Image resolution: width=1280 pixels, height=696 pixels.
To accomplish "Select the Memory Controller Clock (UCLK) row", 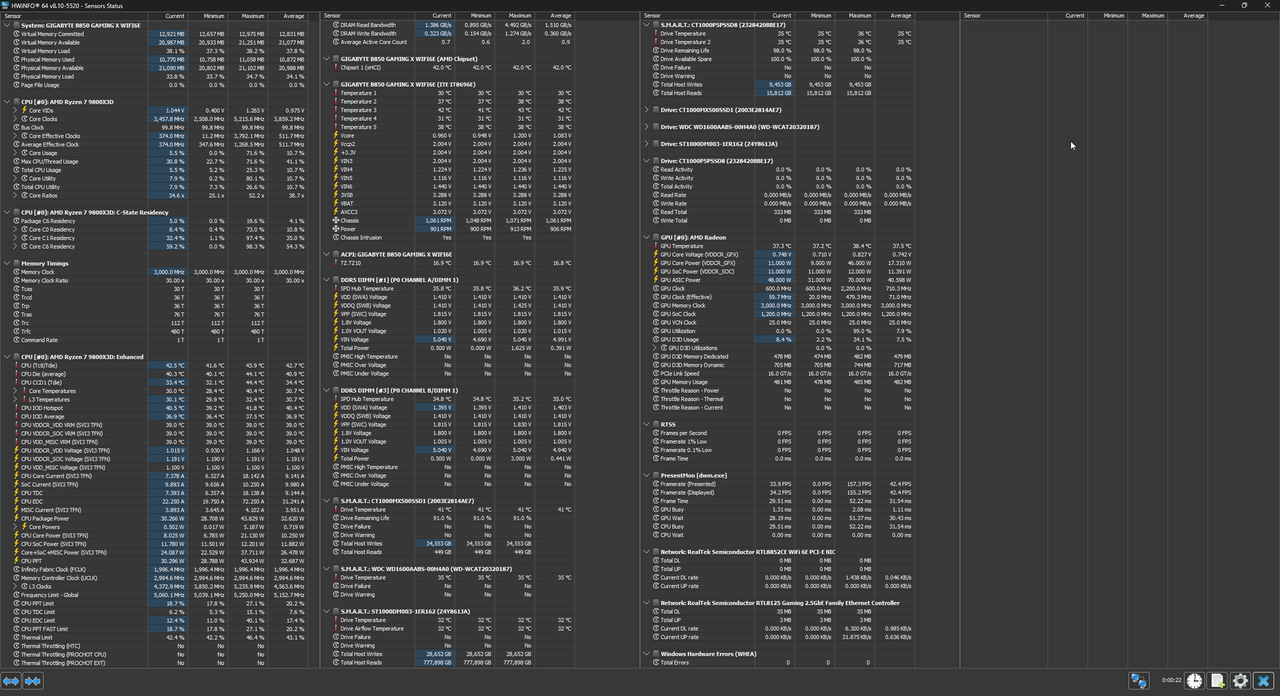I will coord(156,578).
